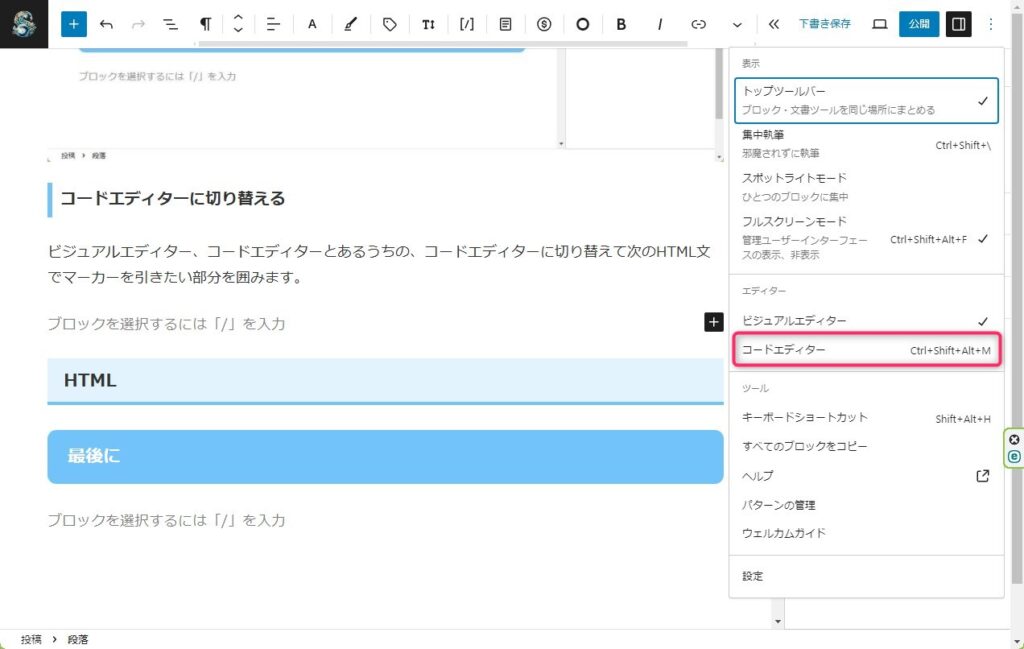1024x649 pixels.
Task: Toggle bold formatting
Action: [x=621, y=24]
